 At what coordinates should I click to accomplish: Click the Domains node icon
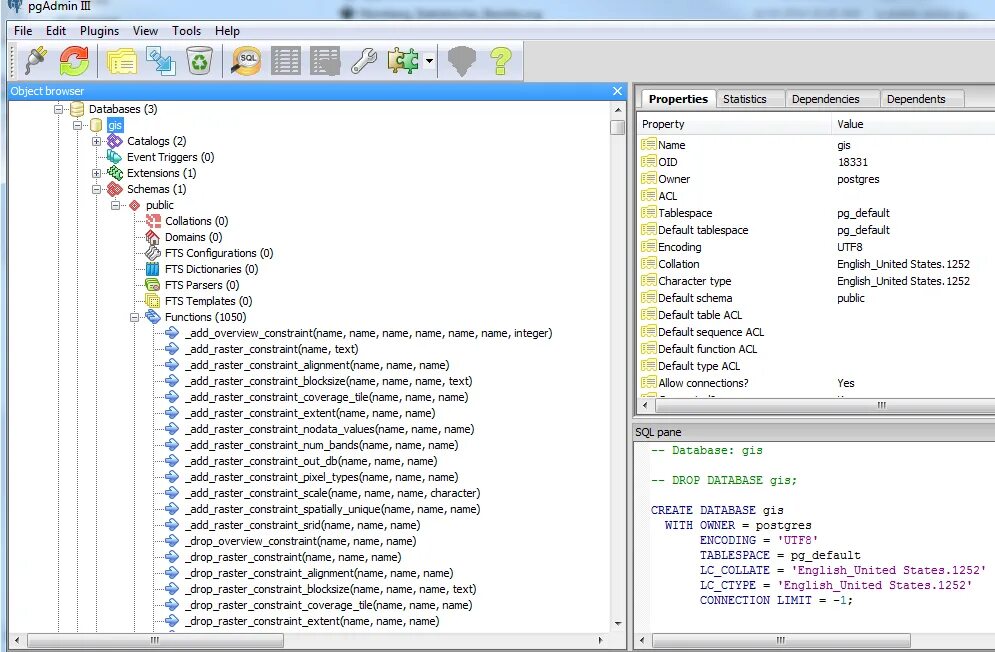[153, 237]
